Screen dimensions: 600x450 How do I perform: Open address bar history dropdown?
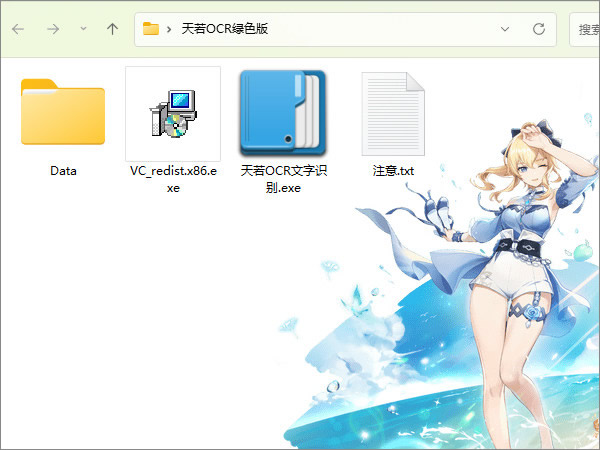click(505, 29)
